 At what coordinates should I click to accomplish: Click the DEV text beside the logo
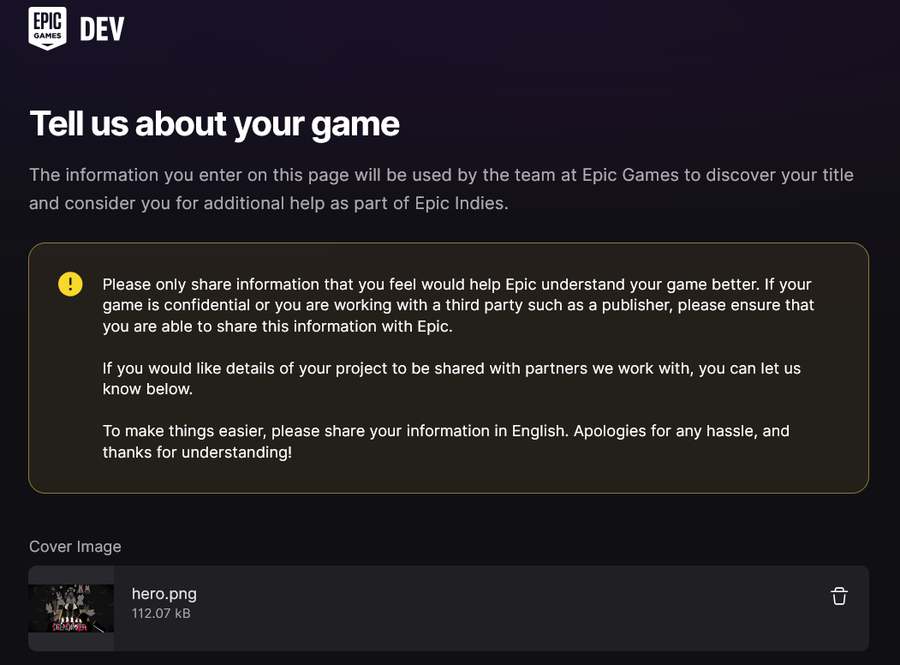102,29
